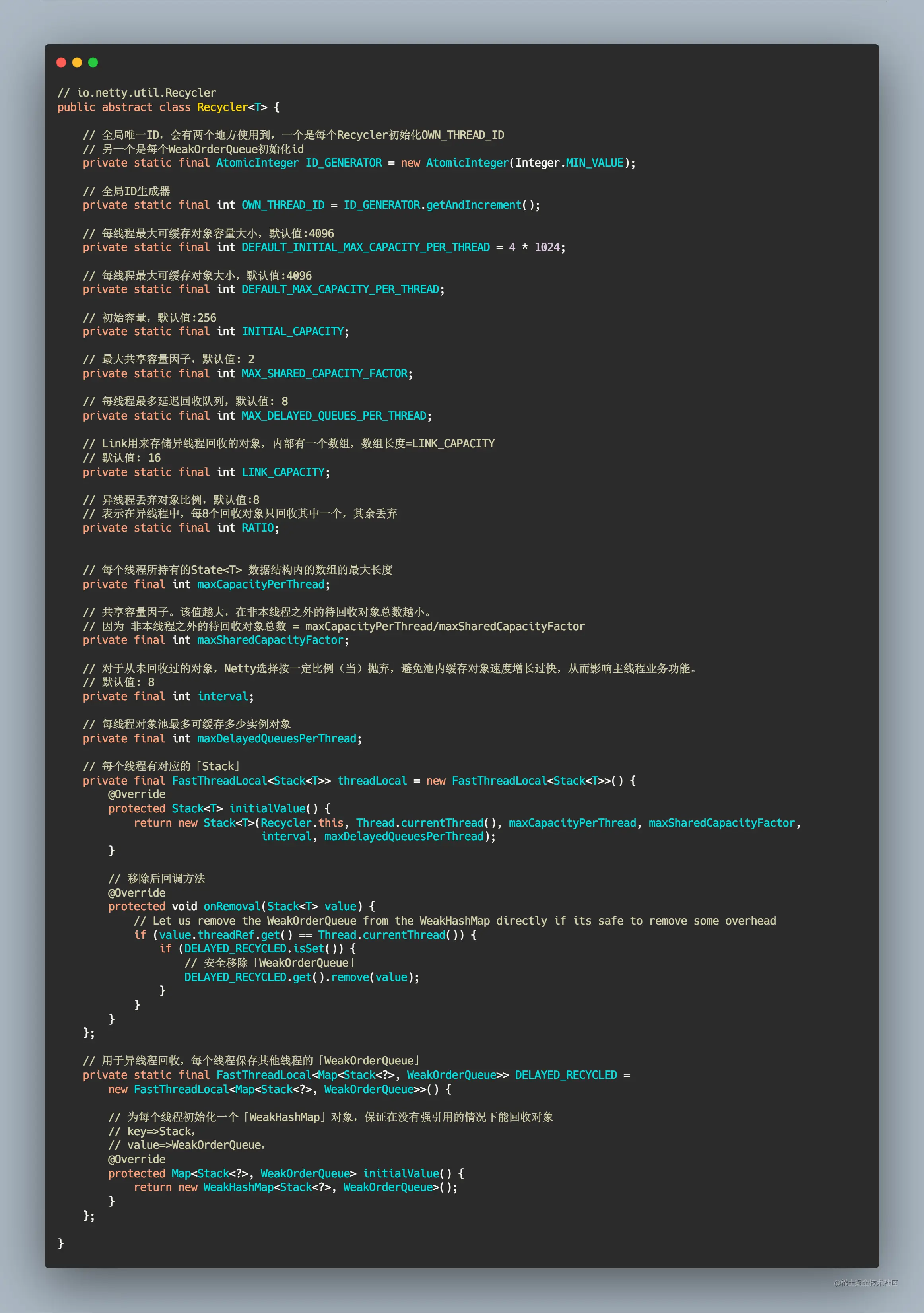
Task: Click the DEFAULT_INITIAL_MAX_CAPACITY_PER_THREAD constant
Action: [x=365, y=247]
